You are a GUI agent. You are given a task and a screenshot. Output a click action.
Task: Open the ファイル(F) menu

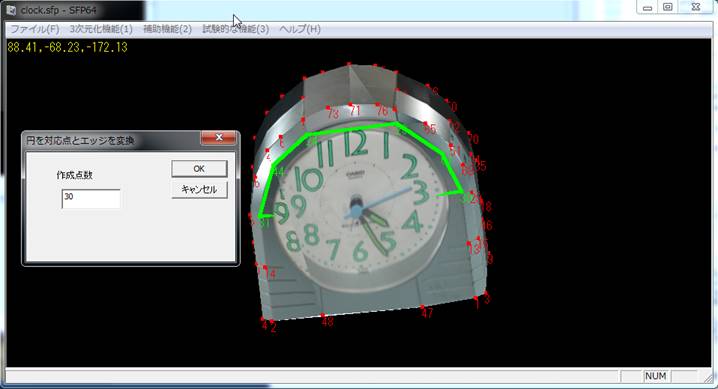pyautogui.click(x=34, y=29)
